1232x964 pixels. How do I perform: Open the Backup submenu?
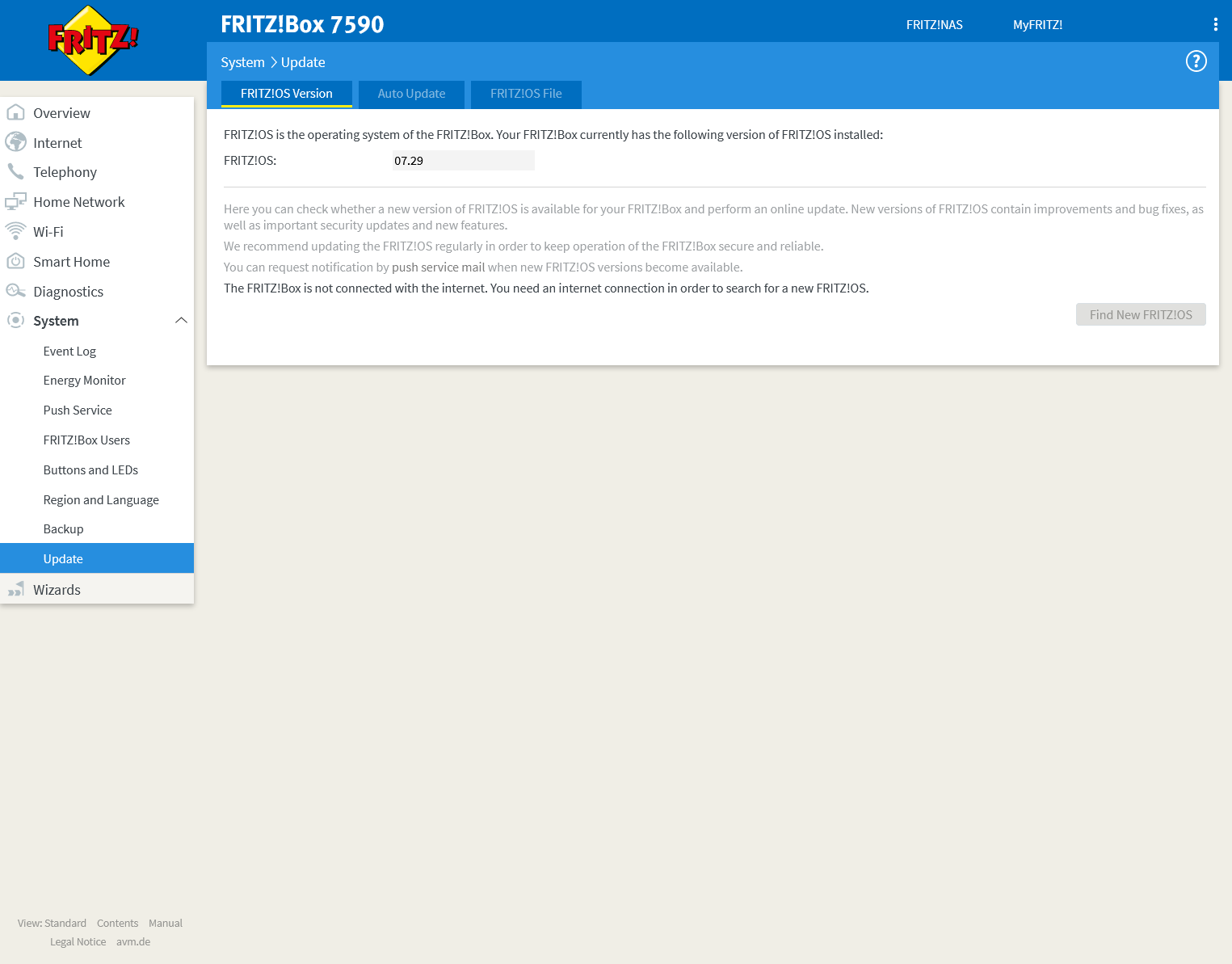pyautogui.click(x=97, y=529)
